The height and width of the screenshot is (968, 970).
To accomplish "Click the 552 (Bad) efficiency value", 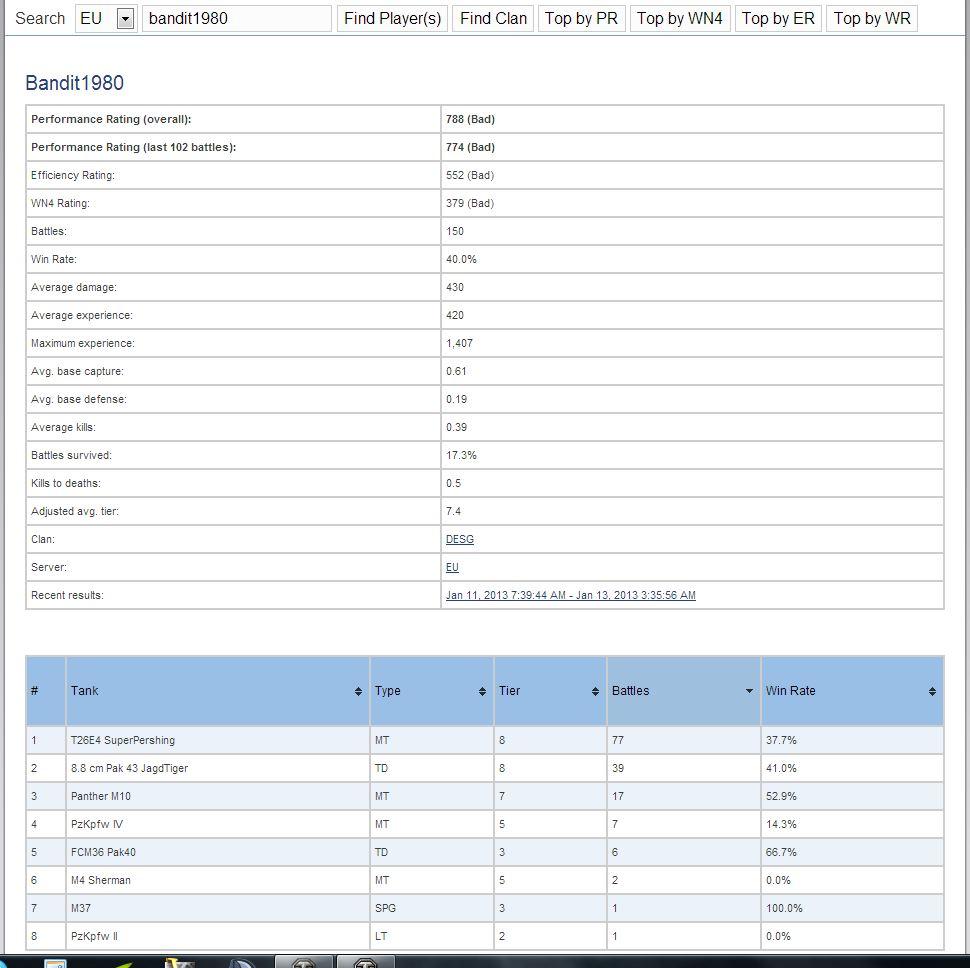I will (470, 175).
